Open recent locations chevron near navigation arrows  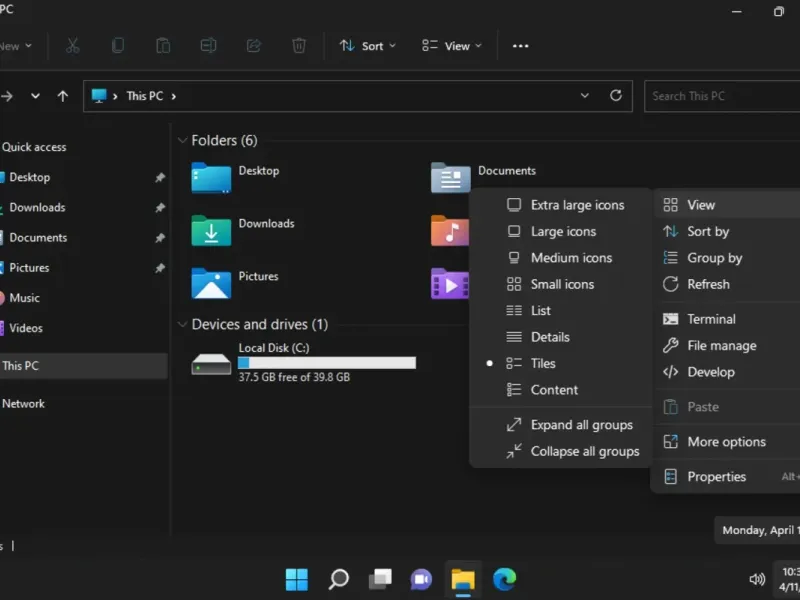(x=35, y=96)
